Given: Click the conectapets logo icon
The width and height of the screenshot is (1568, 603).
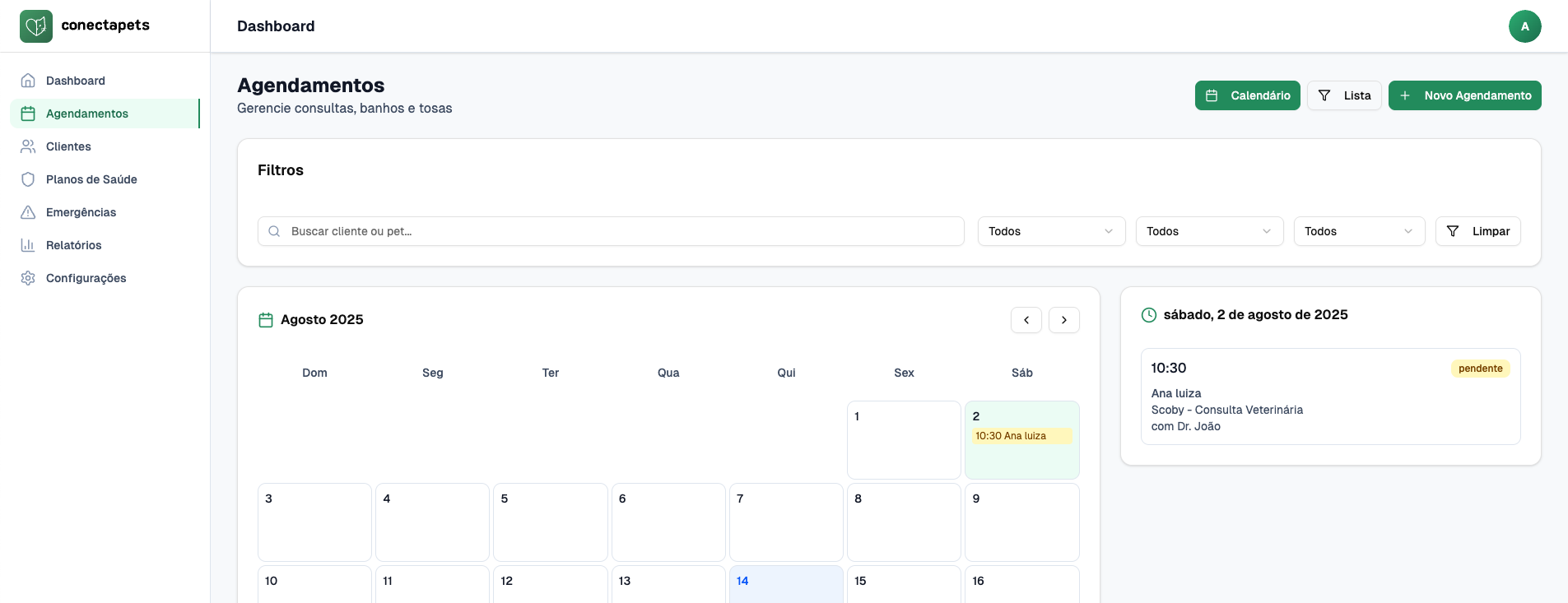Looking at the screenshot, I should (36, 26).
